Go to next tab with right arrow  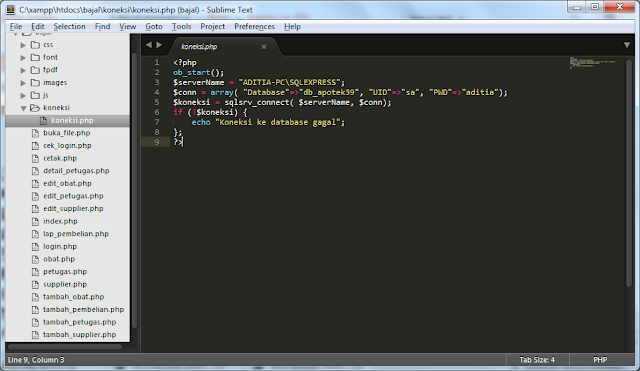click(159, 45)
